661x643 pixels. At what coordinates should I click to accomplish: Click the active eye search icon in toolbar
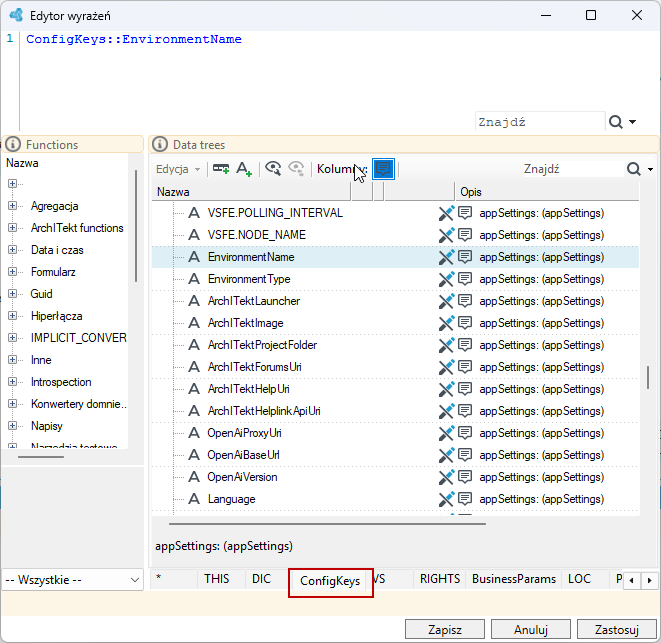273,169
